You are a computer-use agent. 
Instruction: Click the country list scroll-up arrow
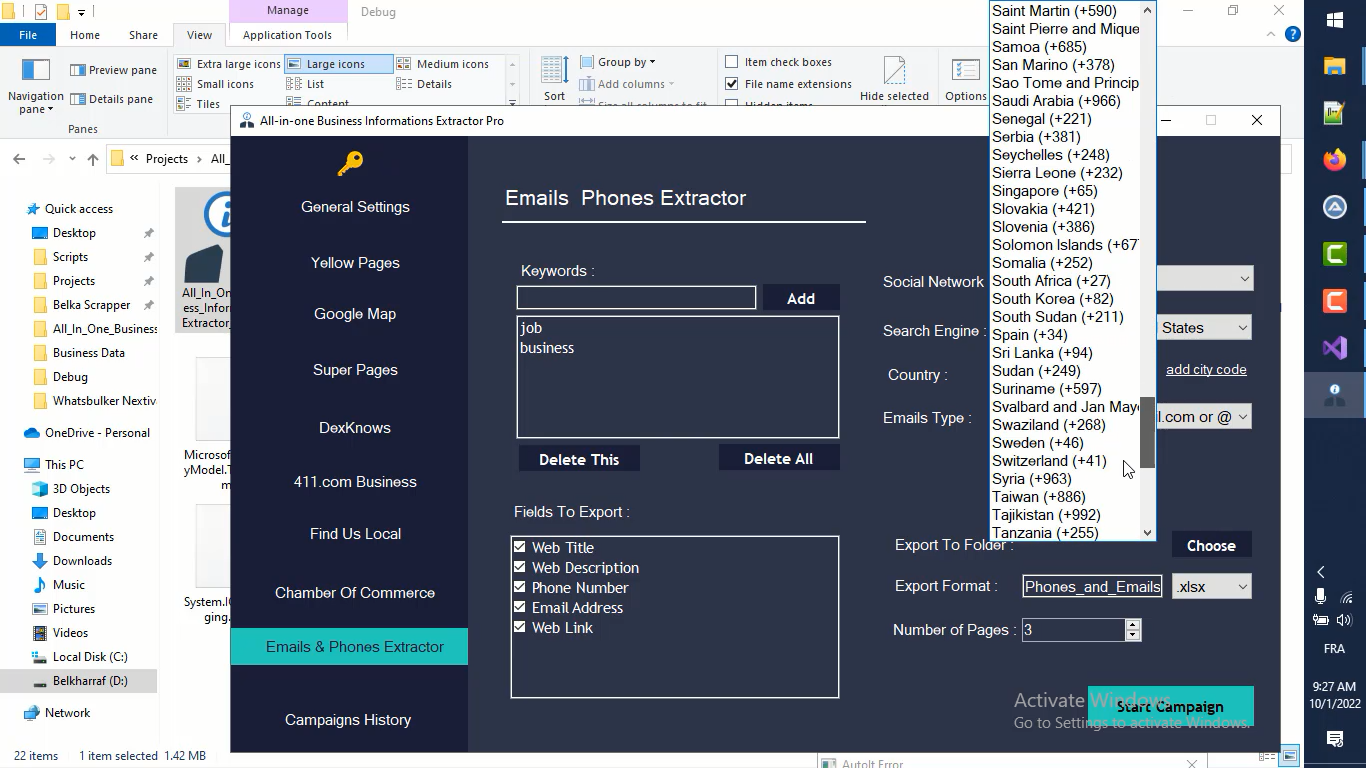click(1147, 9)
